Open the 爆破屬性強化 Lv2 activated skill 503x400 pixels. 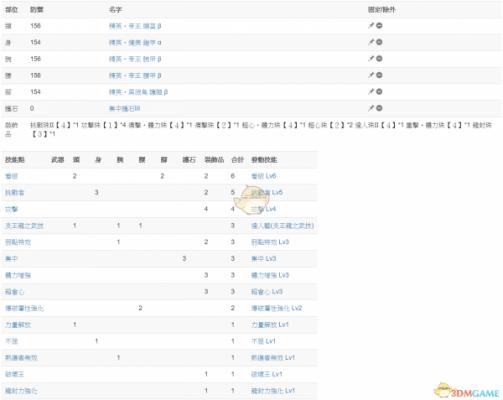[276, 308]
